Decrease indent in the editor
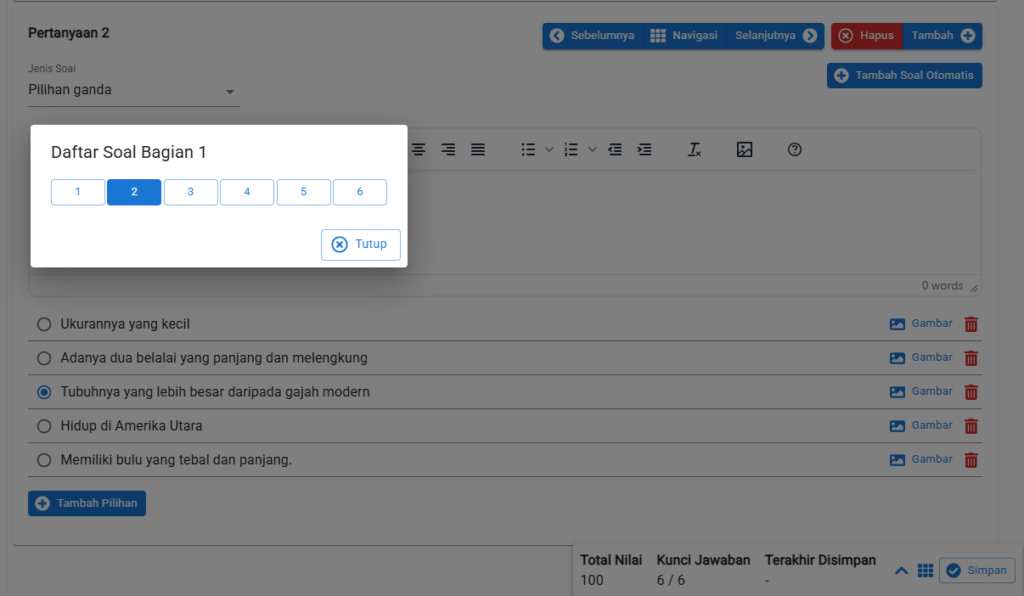Image resolution: width=1024 pixels, height=596 pixels. (615, 149)
